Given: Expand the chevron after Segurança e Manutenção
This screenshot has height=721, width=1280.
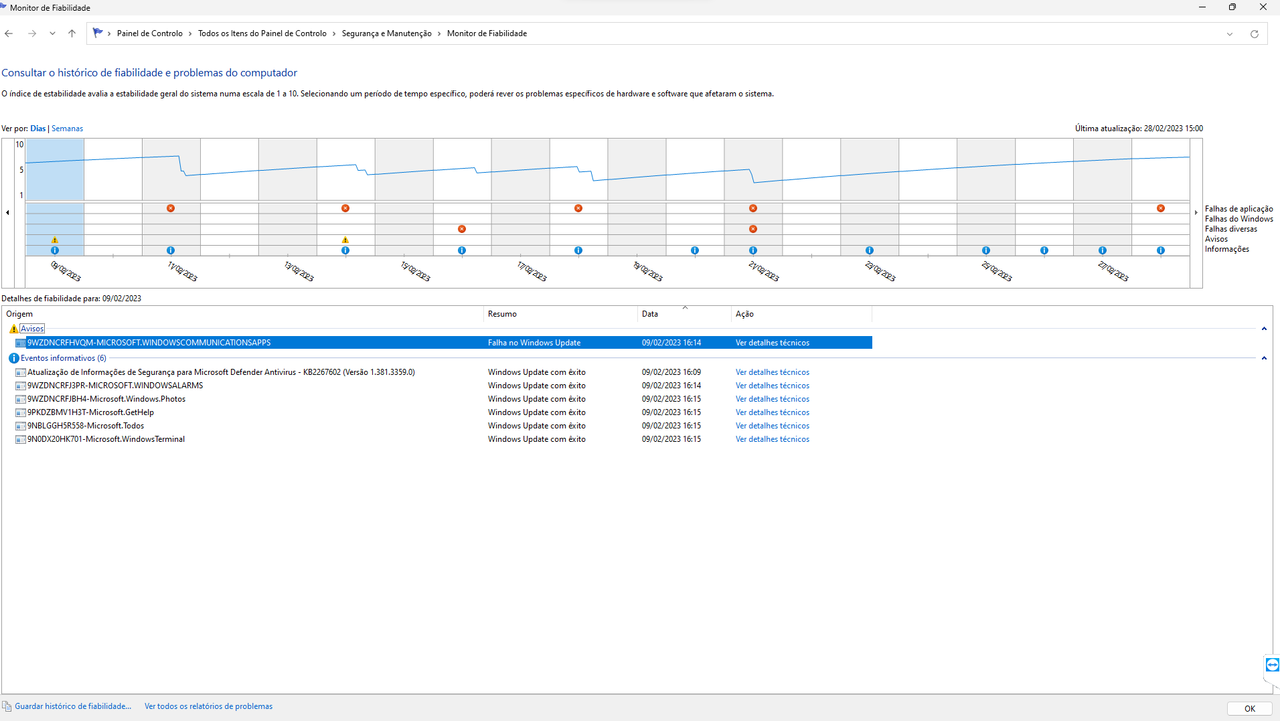Looking at the screenshot, I should point(439,33).
